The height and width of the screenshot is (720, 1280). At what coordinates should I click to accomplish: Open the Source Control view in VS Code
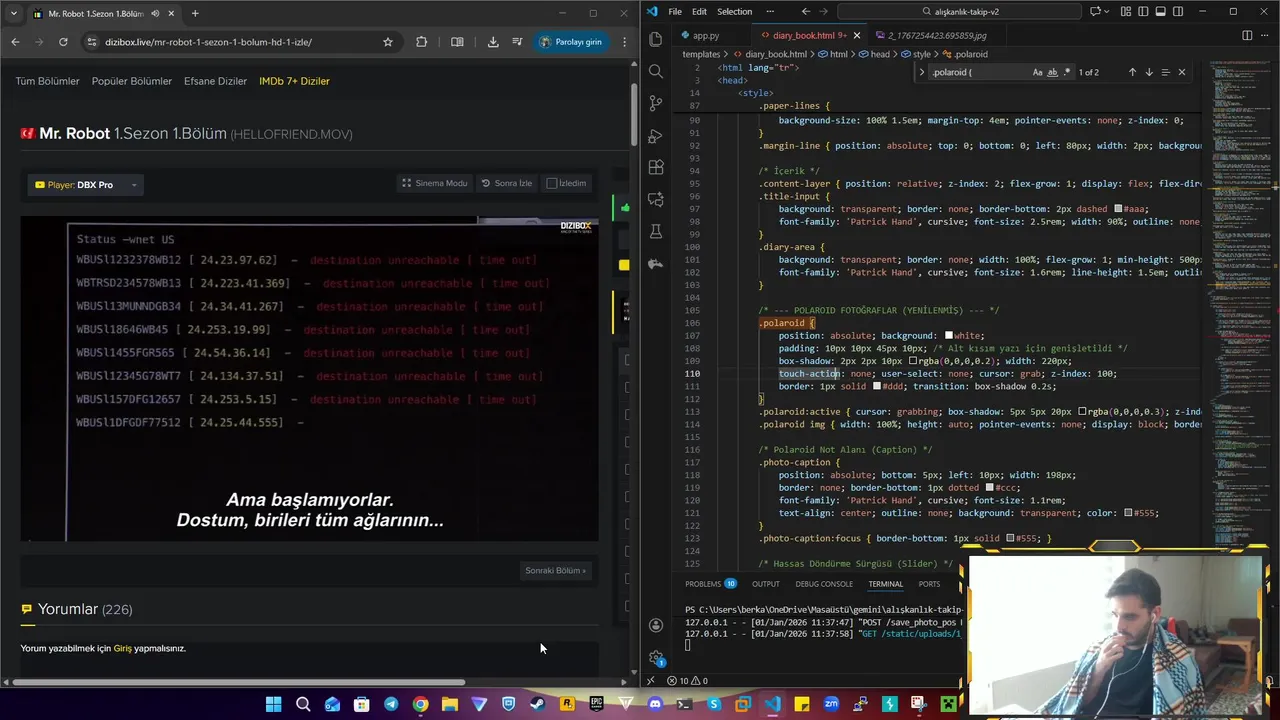[x=656, y=103]
